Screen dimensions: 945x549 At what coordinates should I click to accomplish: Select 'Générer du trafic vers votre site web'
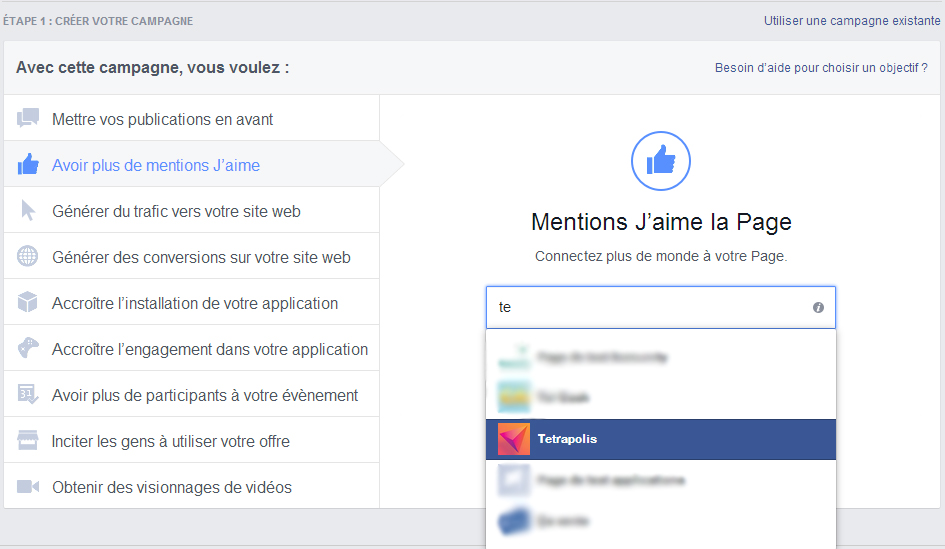pos(192,211)
